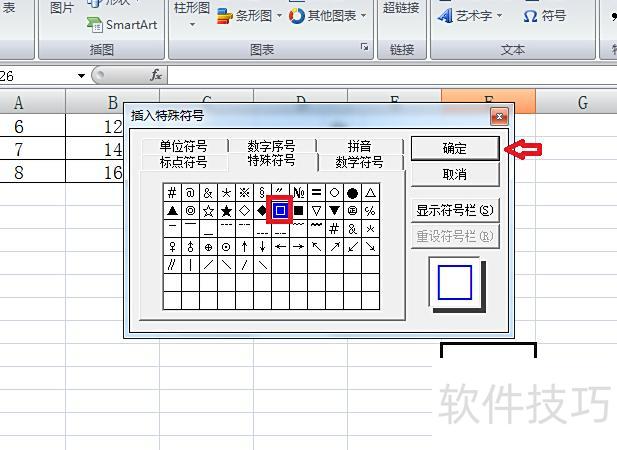The width and height of the screenshot is (617, 450).
Task: Choose the solid black square ■ symbol
Action: pos(298,211)
